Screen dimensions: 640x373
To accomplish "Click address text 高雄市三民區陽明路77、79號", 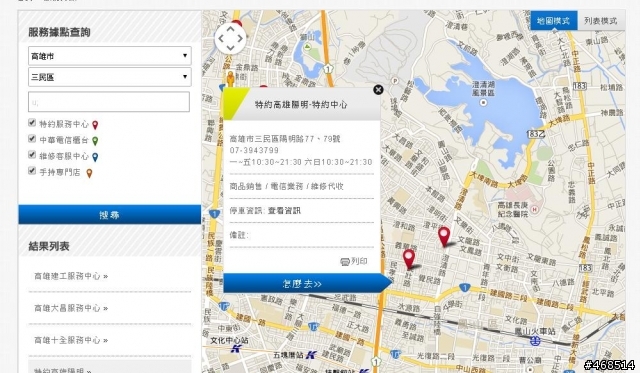I will point(285,139).
